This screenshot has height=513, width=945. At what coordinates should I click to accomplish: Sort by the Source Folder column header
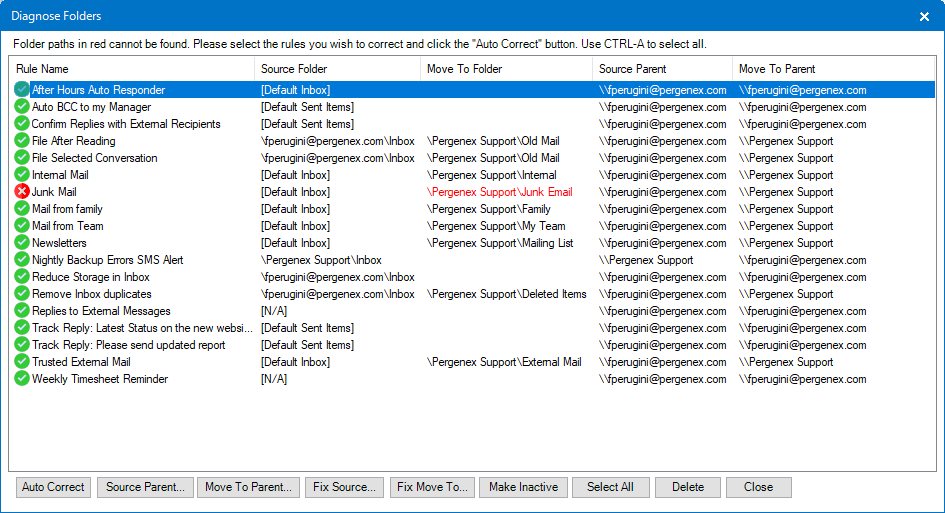pos(338,69)
